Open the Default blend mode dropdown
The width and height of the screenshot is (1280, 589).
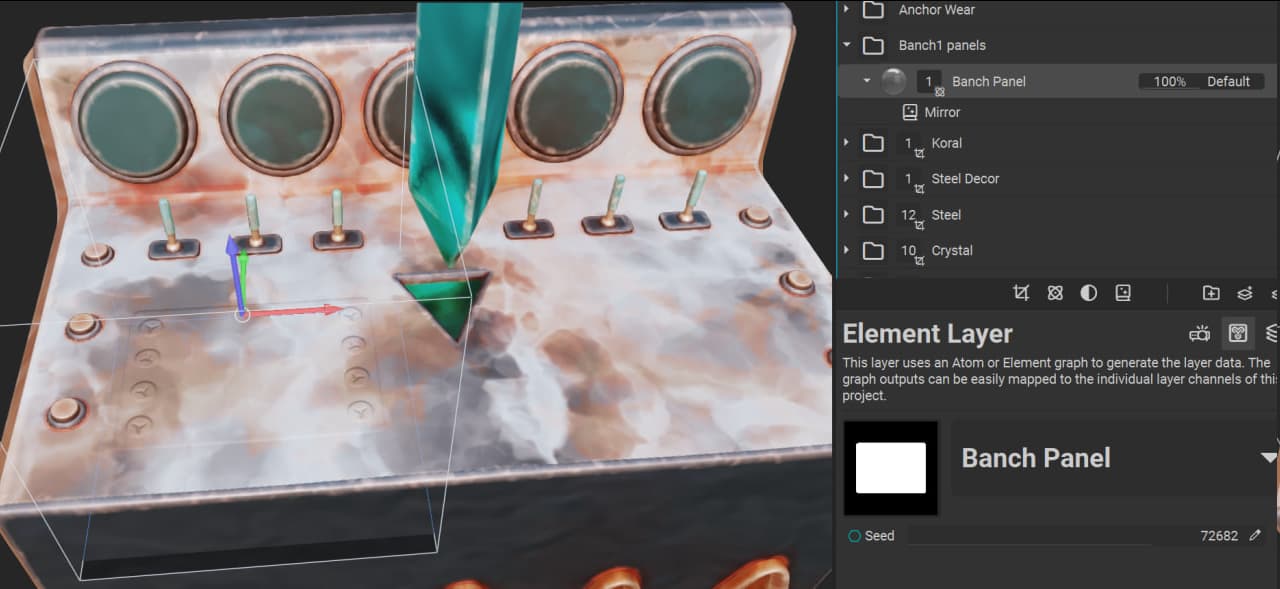coord(1228,81)
